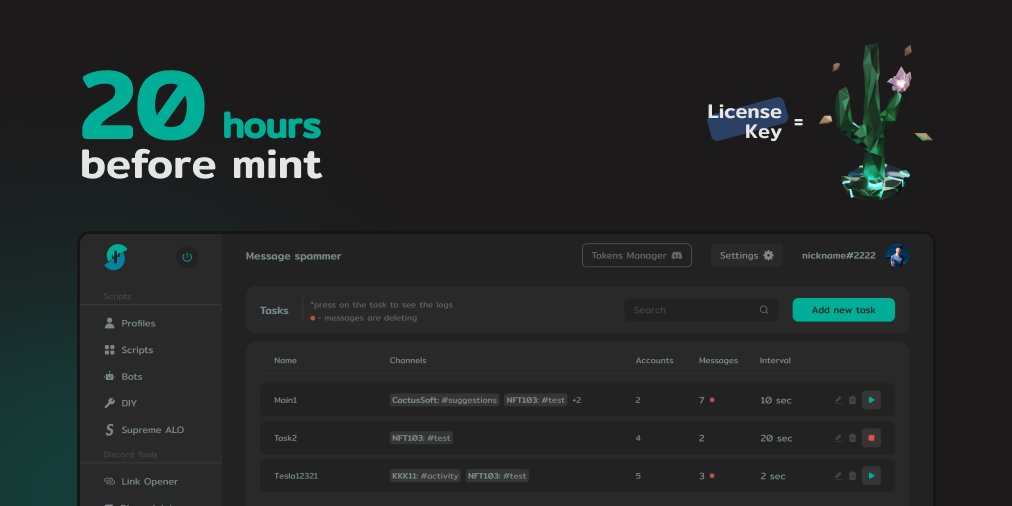This screenshot has width=1012, height=506.
Task: Click Add new task button
Action: (x=844, y=310)
